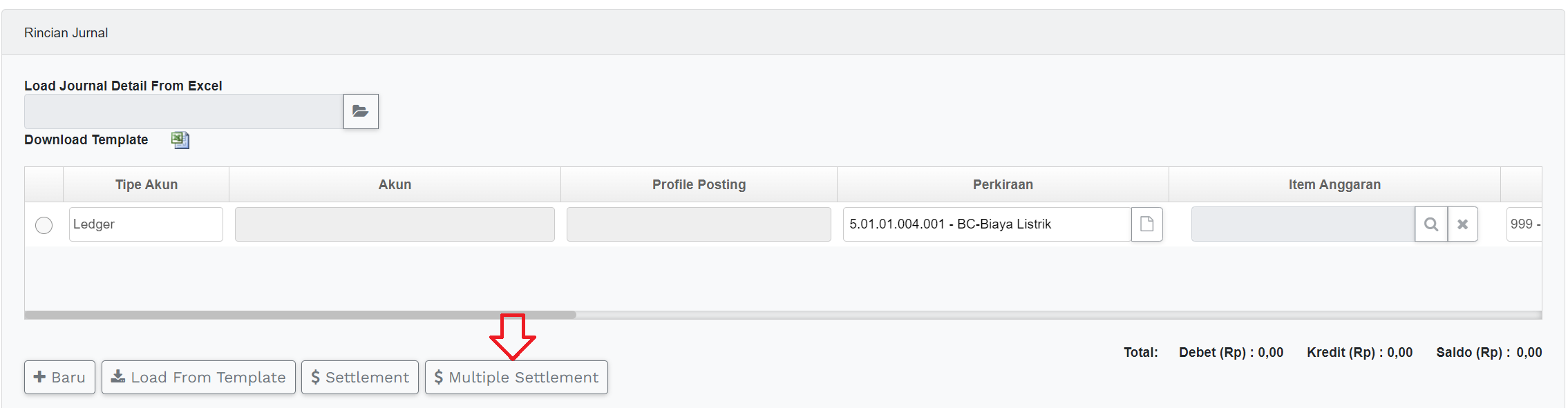This screenshot has height=408, width=1568.
Task: Click the horizontal scrollbar under the table
Action: pyautogui.click(x=300, y=315)
